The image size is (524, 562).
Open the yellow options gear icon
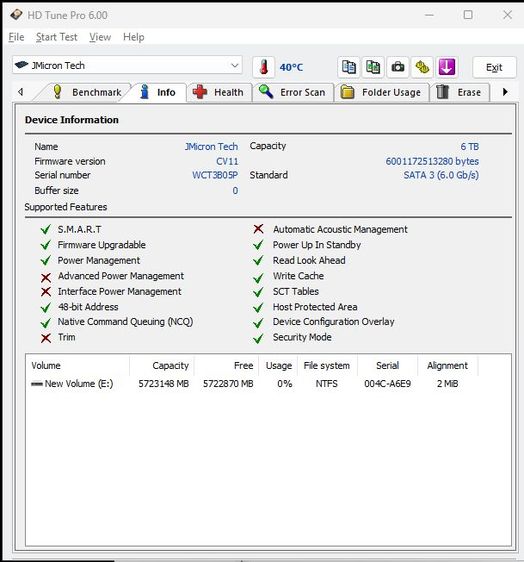click(x=422, y=67)
